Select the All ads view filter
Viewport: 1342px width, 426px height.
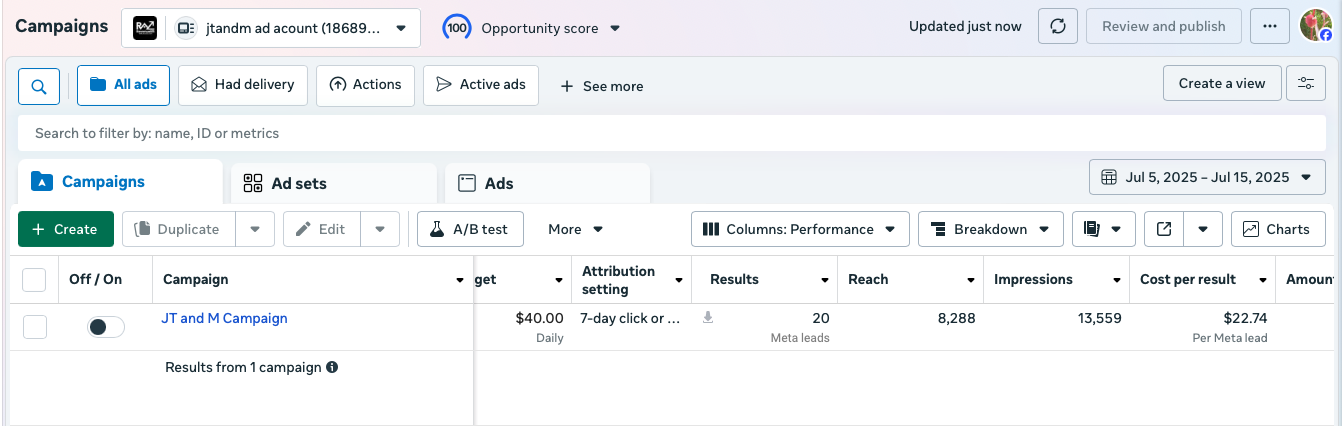coord(123,85)
